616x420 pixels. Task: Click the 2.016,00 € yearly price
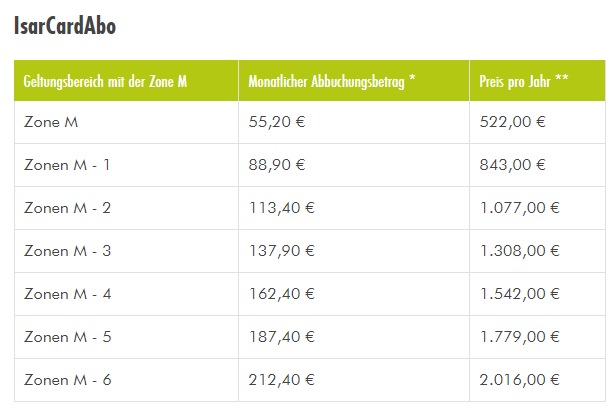click(519, 380)
